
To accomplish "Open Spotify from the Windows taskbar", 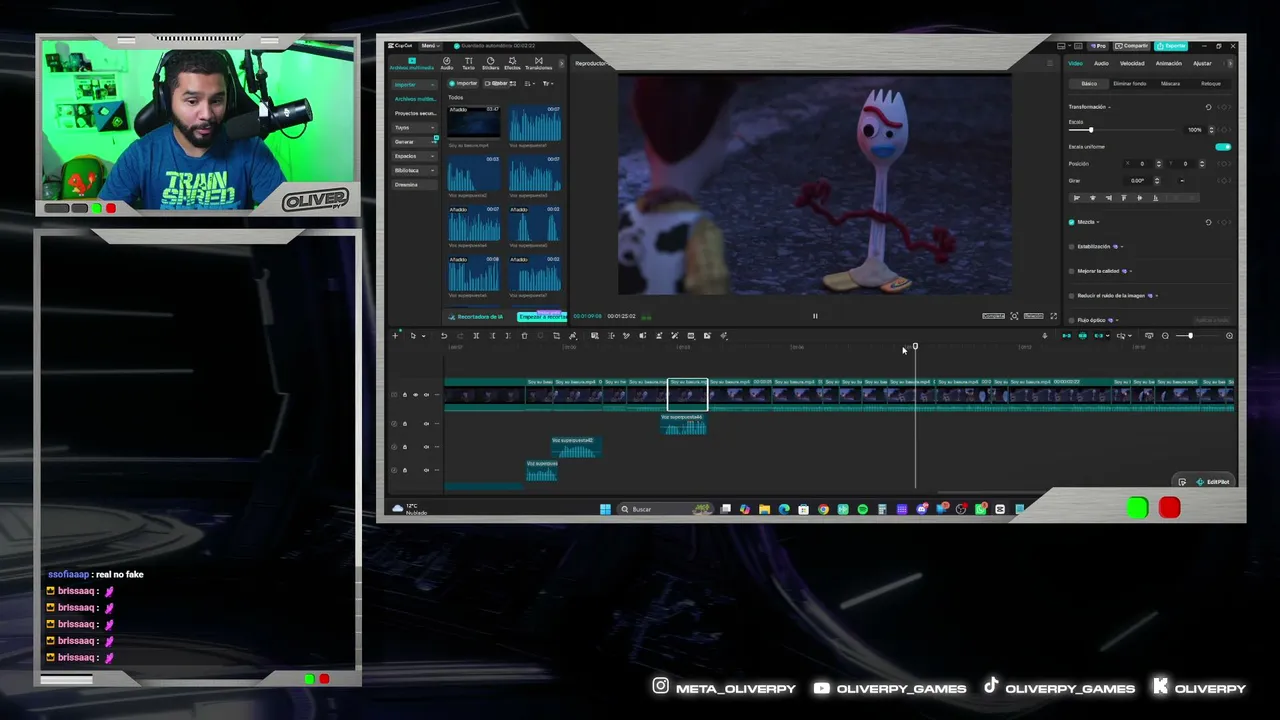I will [x=862, y=509].
